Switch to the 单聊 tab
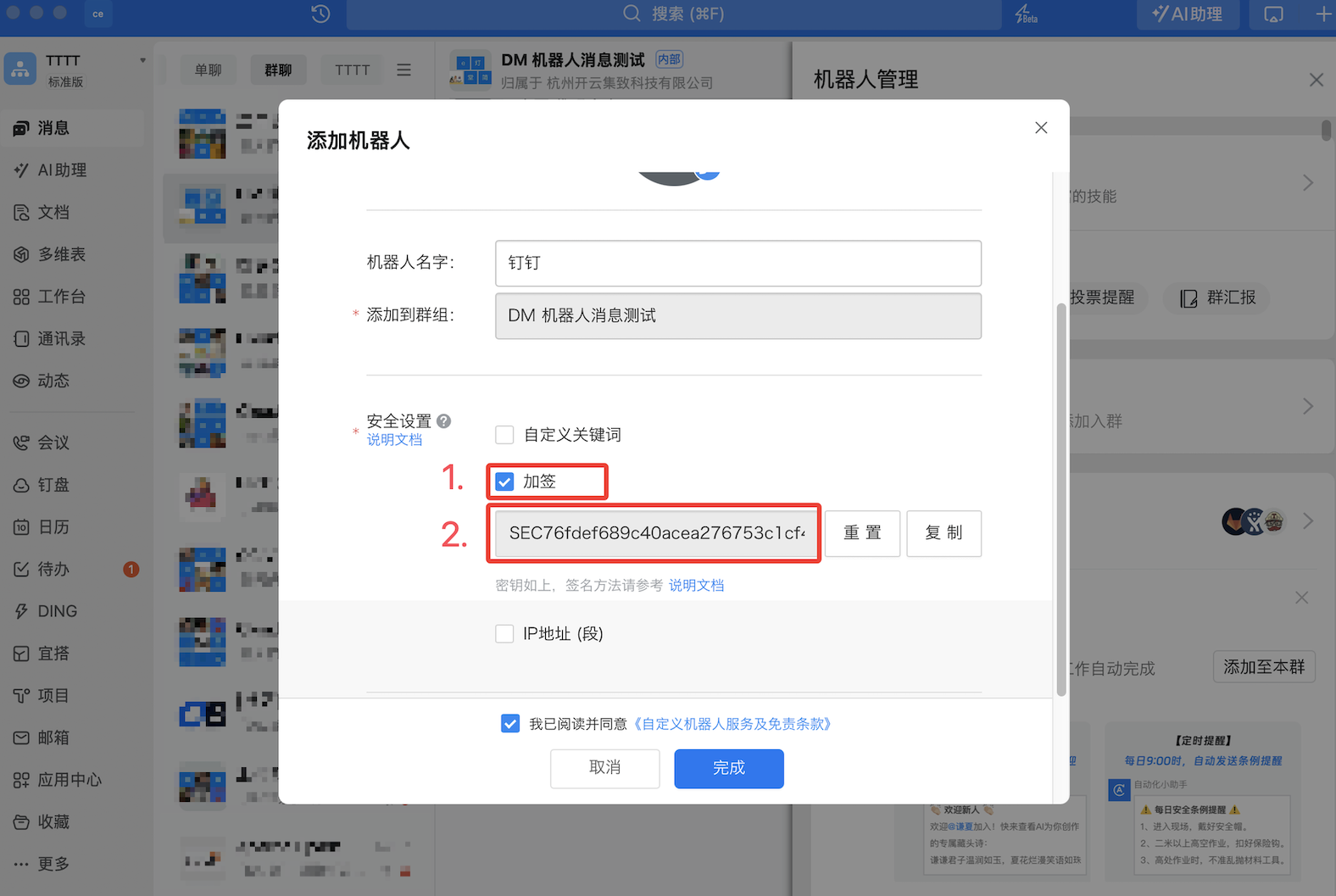The image size is (1336, 896). (x=208, y=70)
